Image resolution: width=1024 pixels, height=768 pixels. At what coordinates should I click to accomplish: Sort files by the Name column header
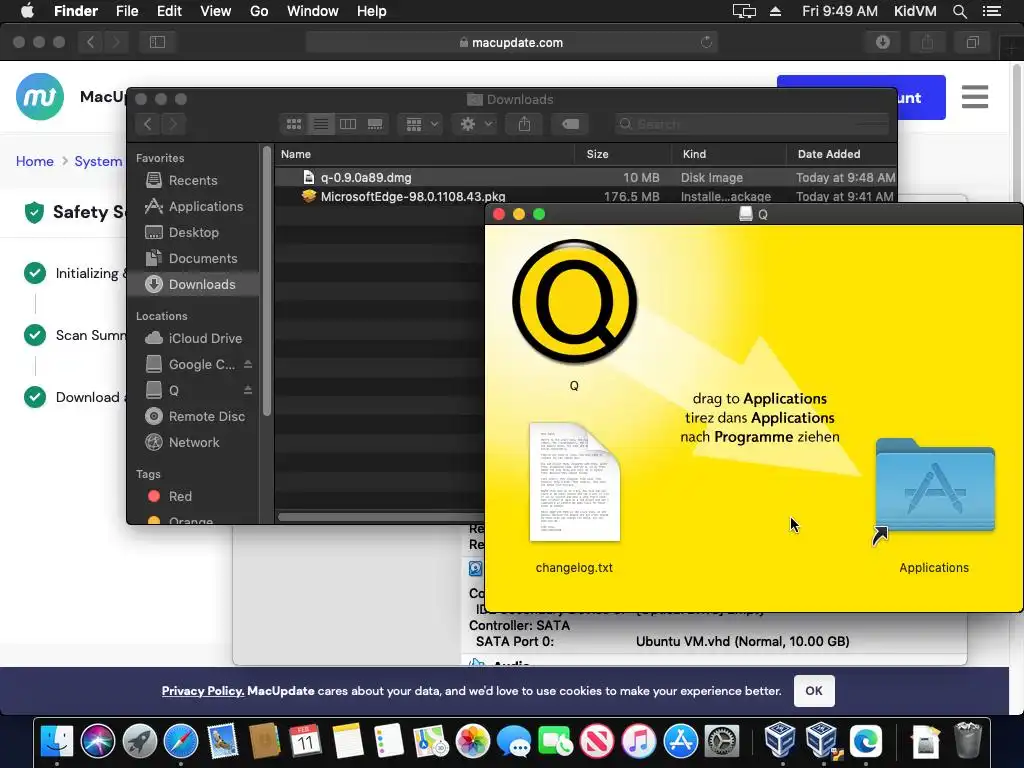pos(424,154)
